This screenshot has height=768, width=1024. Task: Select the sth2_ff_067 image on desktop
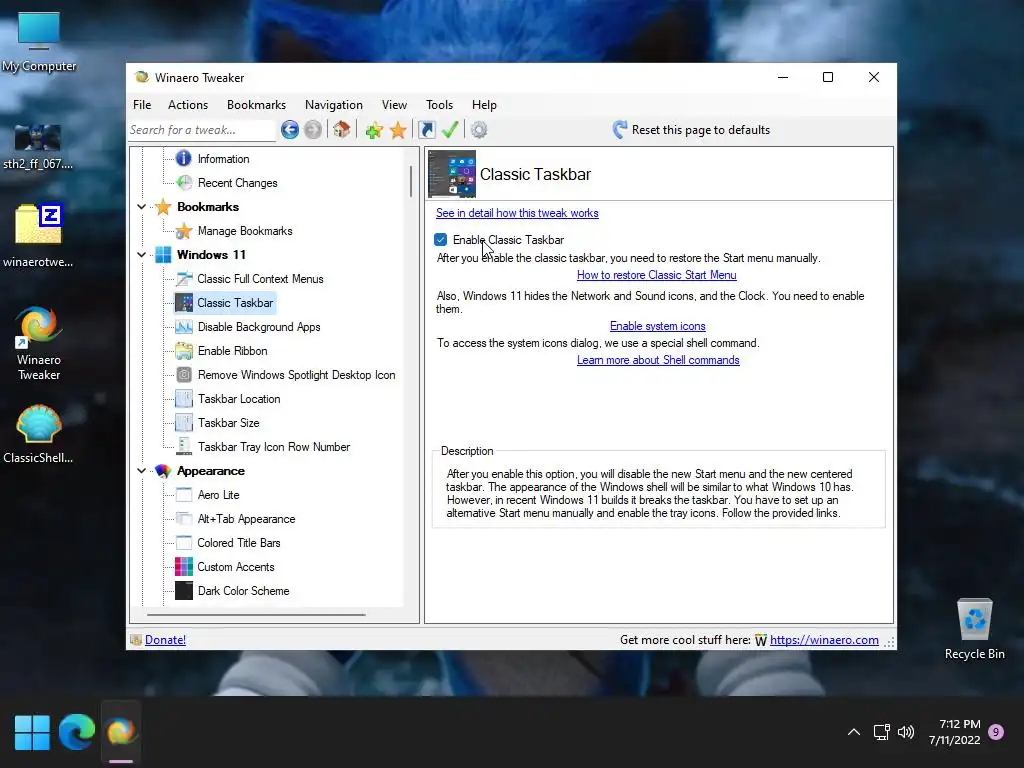tap(38, 146)
